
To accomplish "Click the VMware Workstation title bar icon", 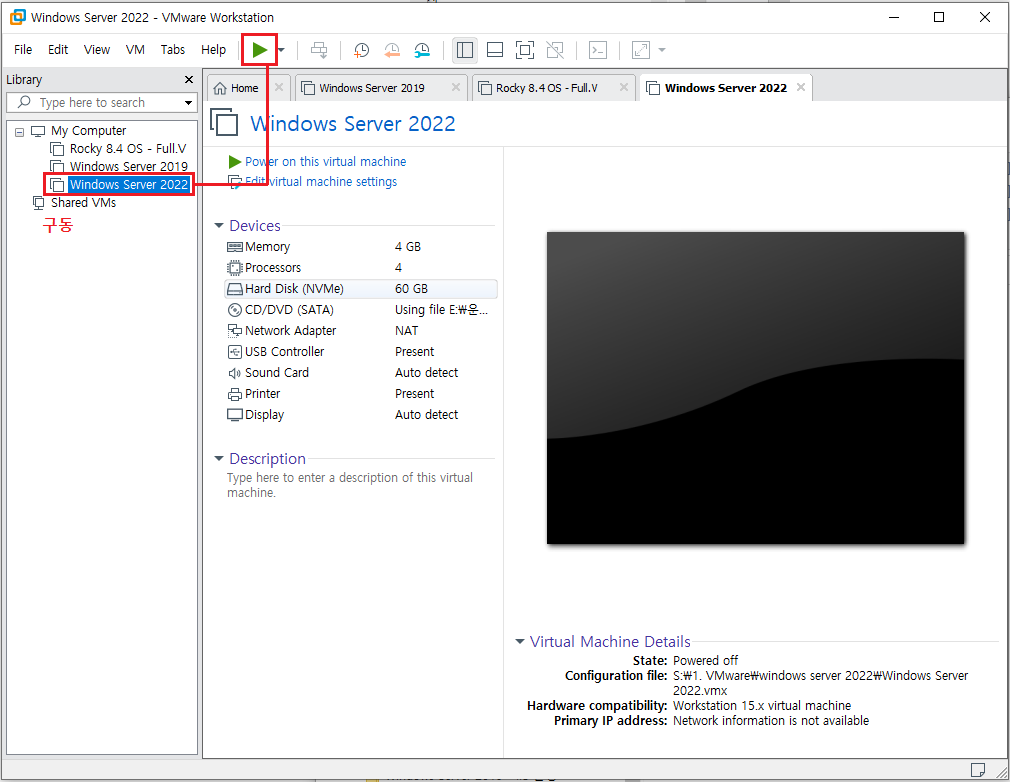I will click(17, 17).
